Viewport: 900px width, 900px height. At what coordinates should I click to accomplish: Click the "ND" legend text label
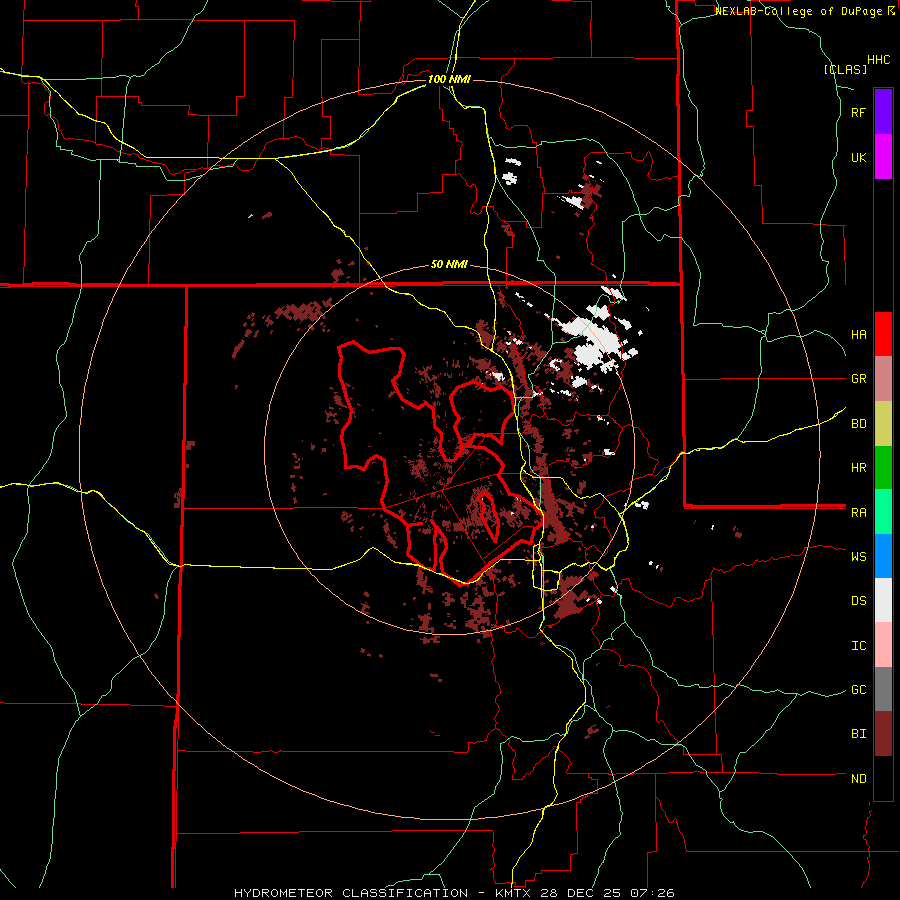(859, 779)
